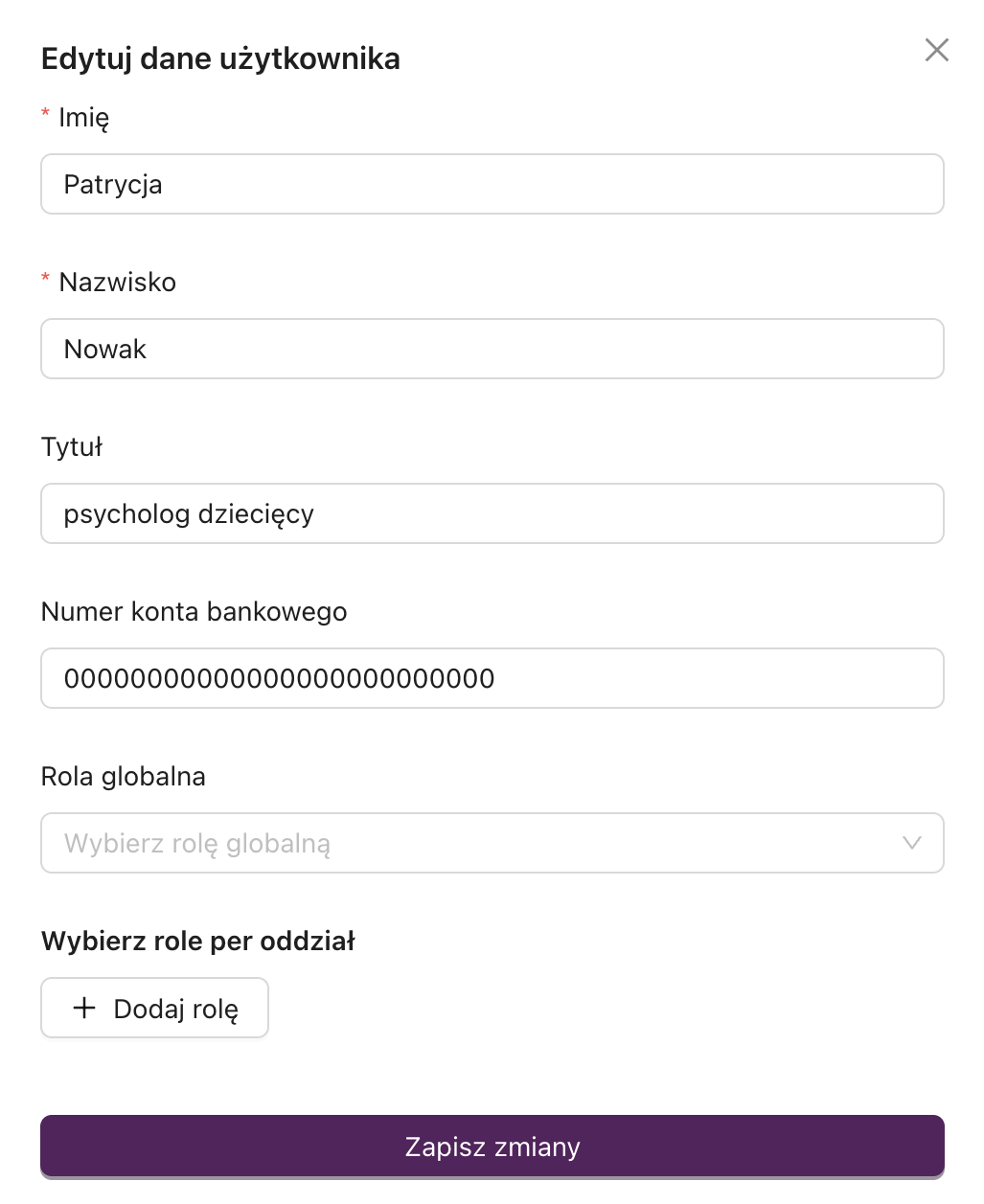The image size is (984, 1204).
Task: Click the red asterisk next to Nazwisko
Action: point(45,280)
